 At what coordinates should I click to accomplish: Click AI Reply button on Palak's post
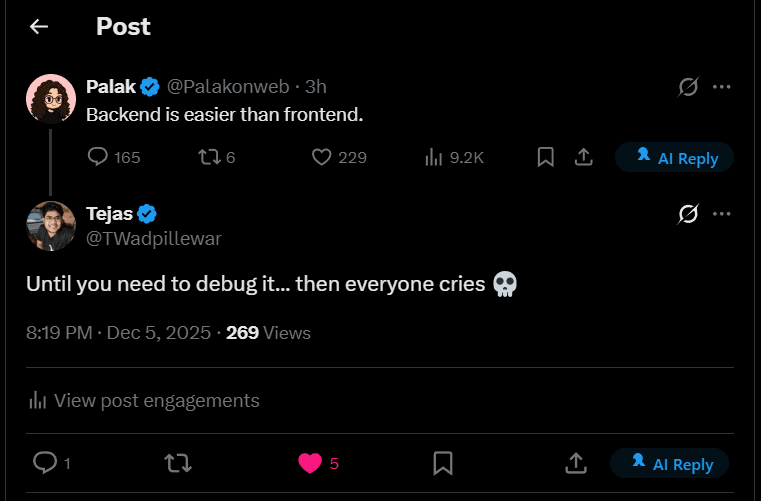pyautogui.click(x=674, y=158)
